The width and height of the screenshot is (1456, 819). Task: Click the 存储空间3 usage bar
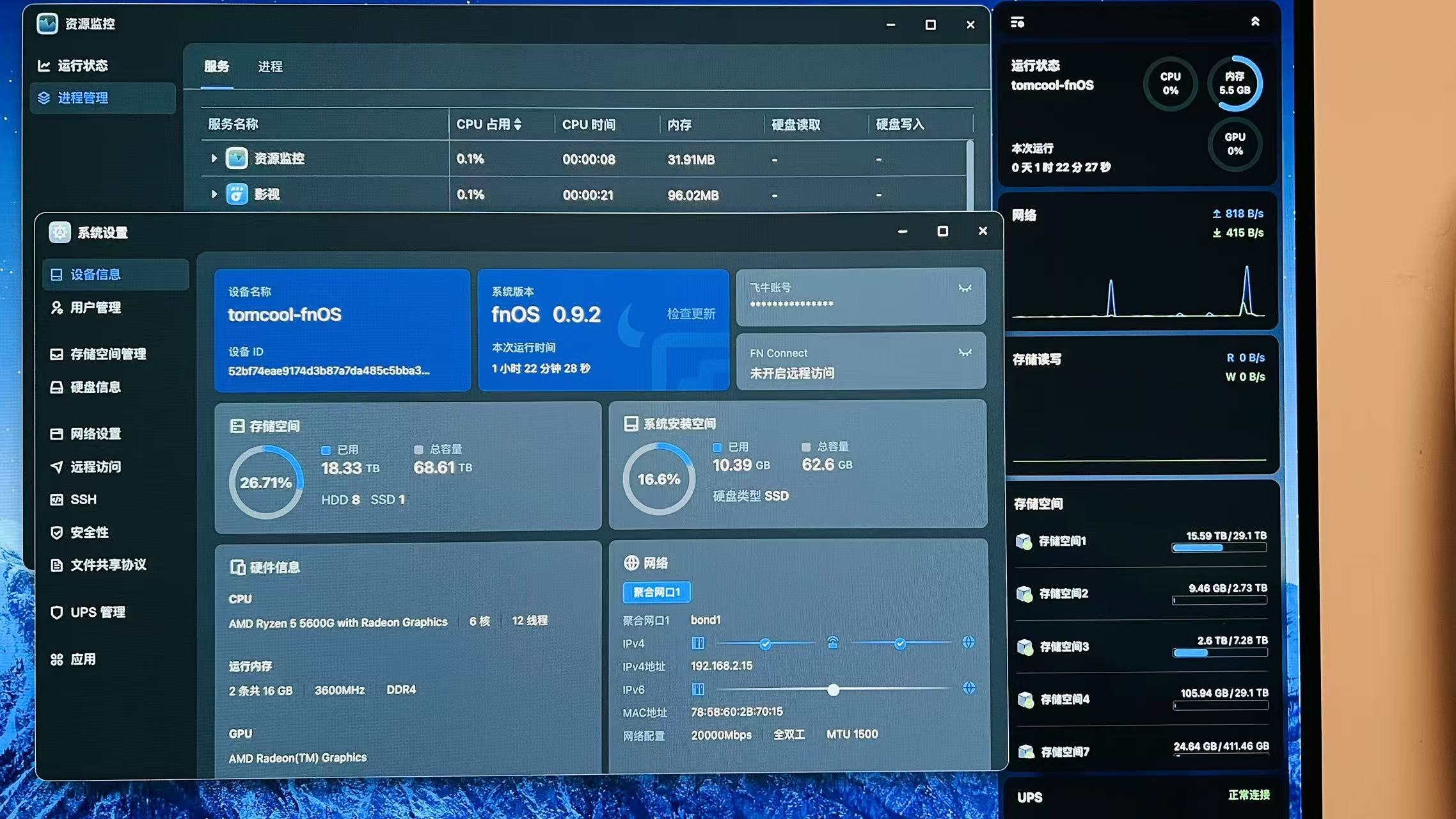1221,653
